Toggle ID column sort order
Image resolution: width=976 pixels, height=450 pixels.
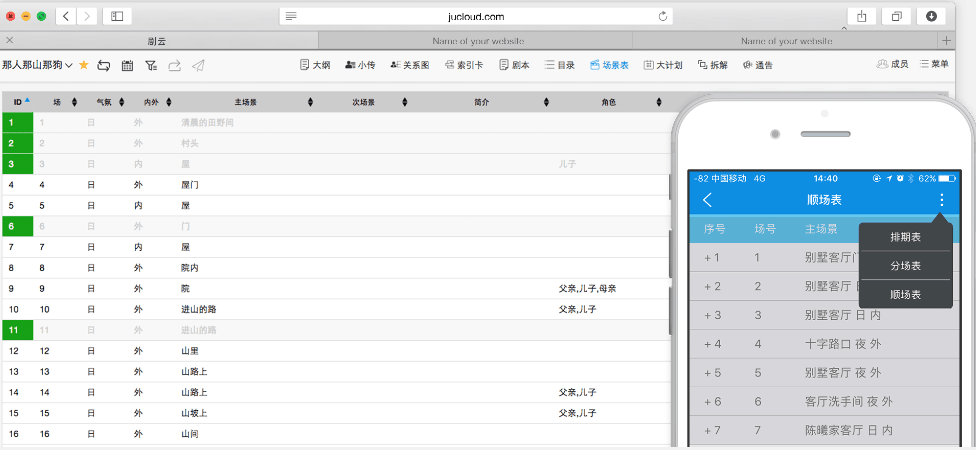click(20, 102)
